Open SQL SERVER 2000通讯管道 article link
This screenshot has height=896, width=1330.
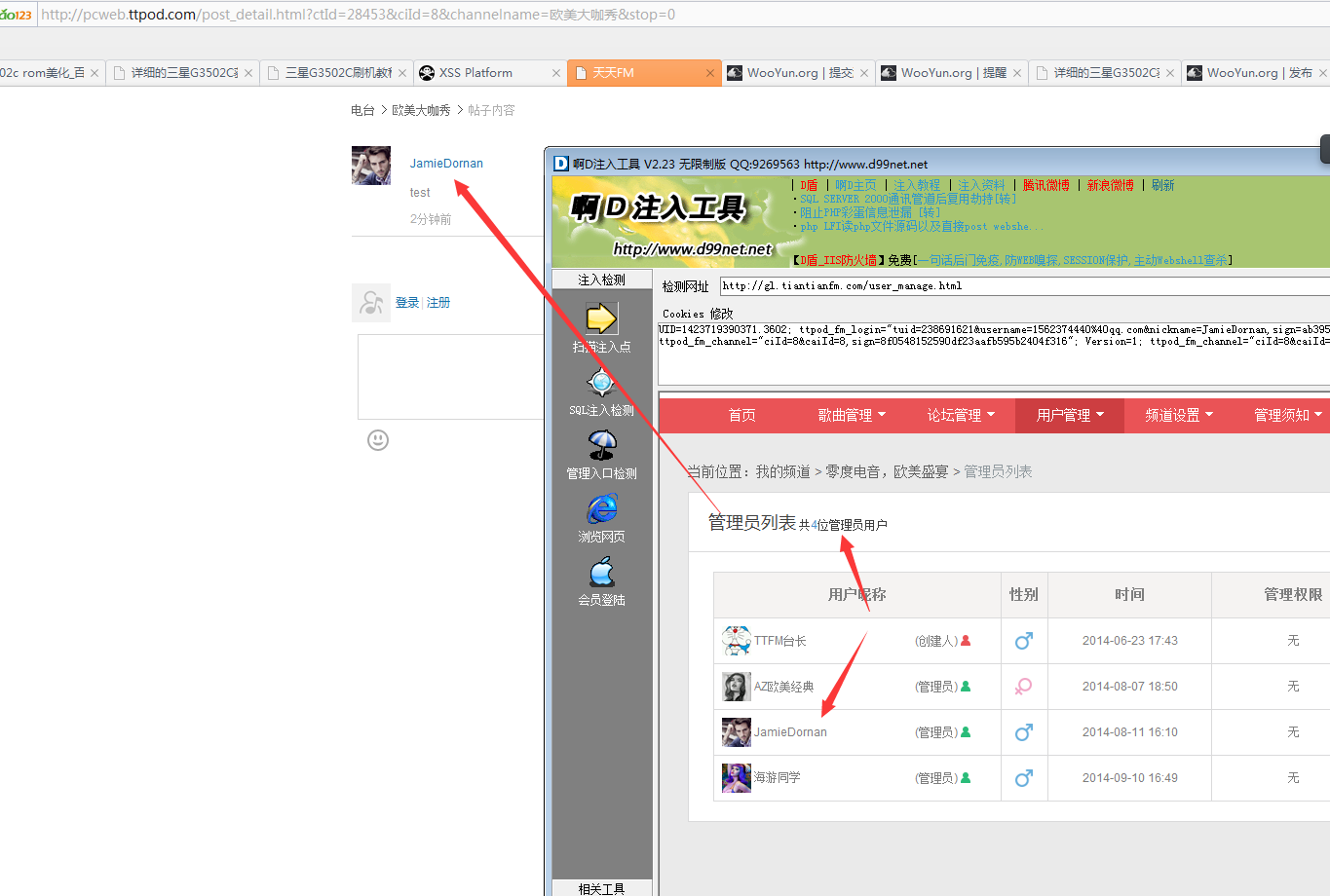coord(908,199)
